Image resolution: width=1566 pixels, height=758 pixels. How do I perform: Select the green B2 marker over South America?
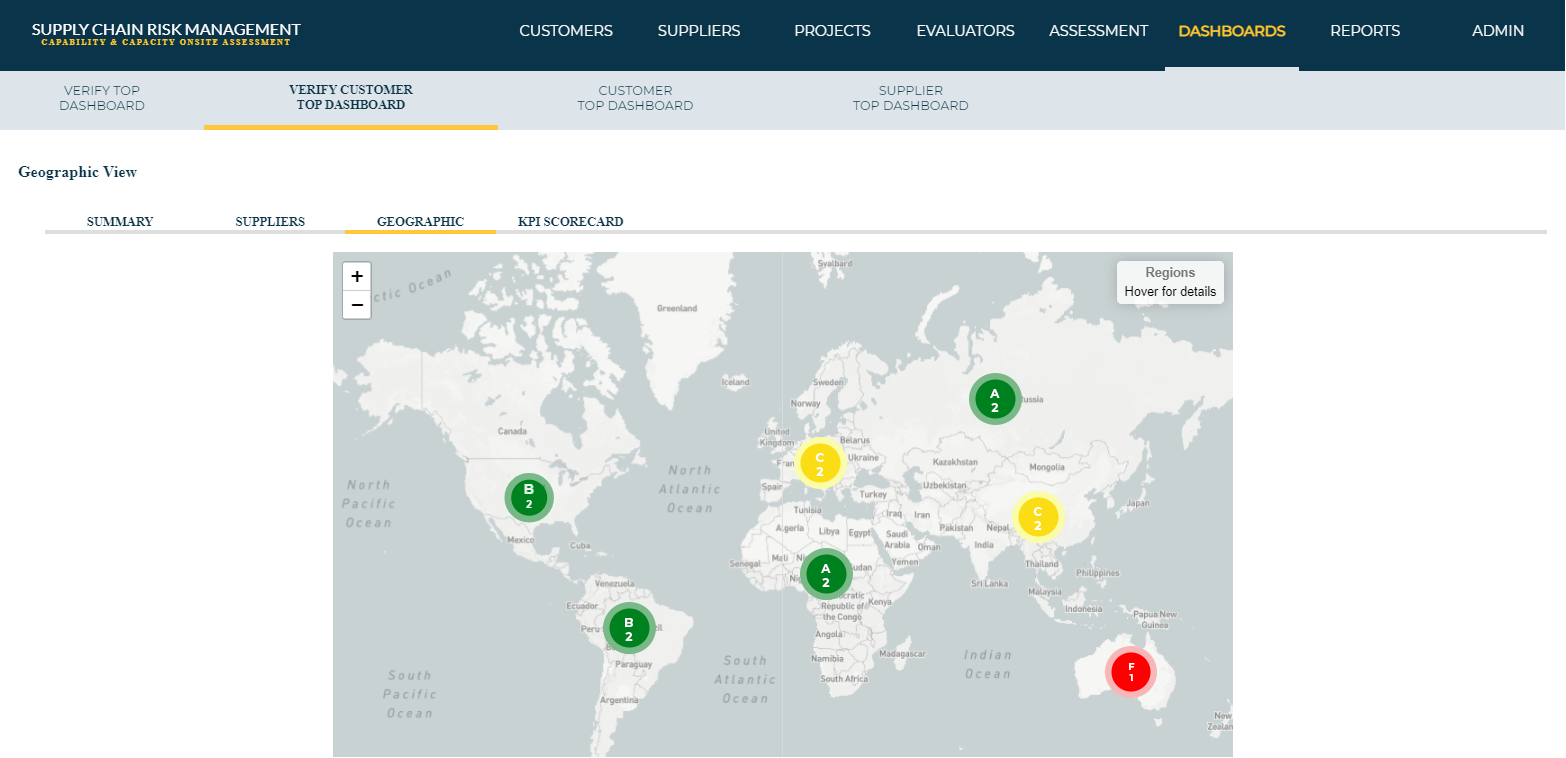pos(629,627)
